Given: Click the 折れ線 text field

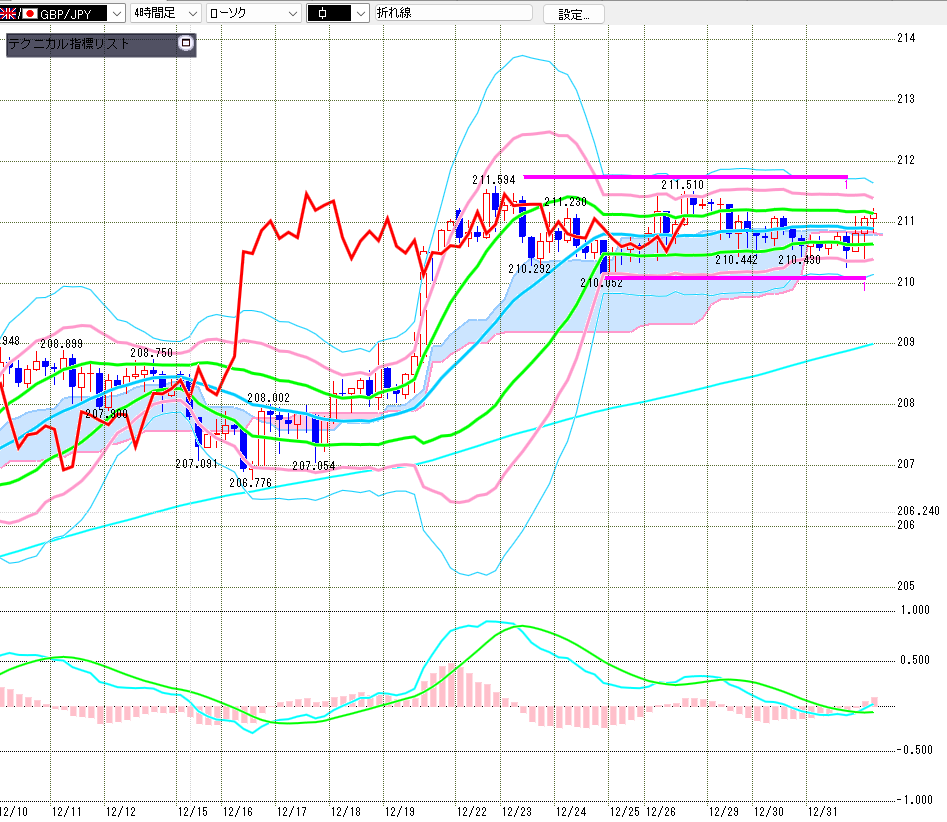Looking at the screenshot, I should (x=452, y=13).
